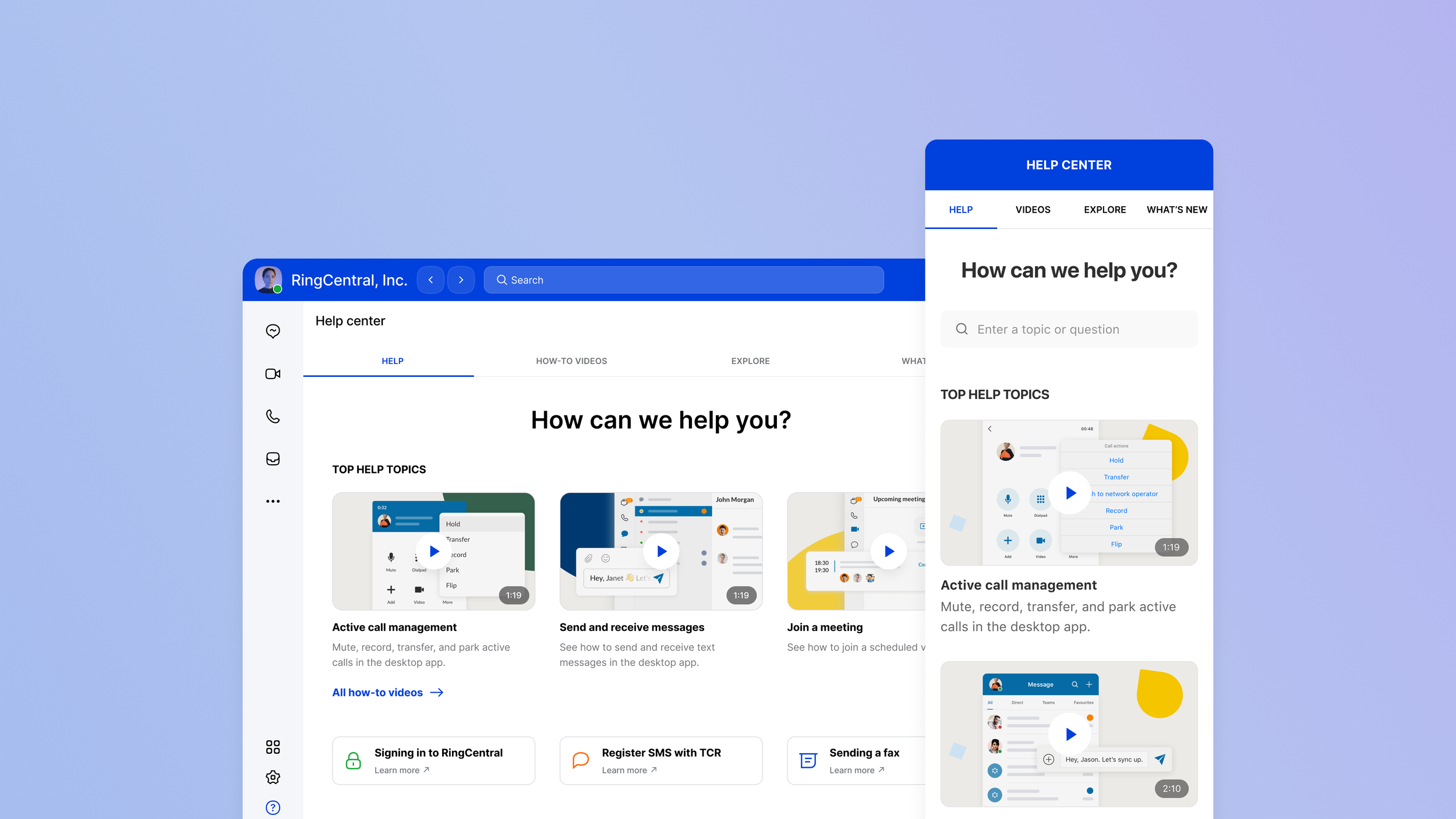Open the Apps grid icon in the sidebar
Screen dimensions: 1456x819
[273, 747]
